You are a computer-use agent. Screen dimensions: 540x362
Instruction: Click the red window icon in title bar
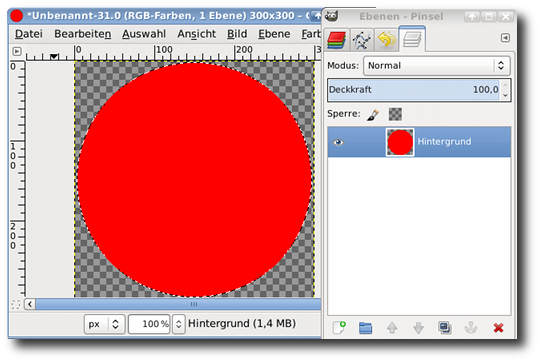16,16
